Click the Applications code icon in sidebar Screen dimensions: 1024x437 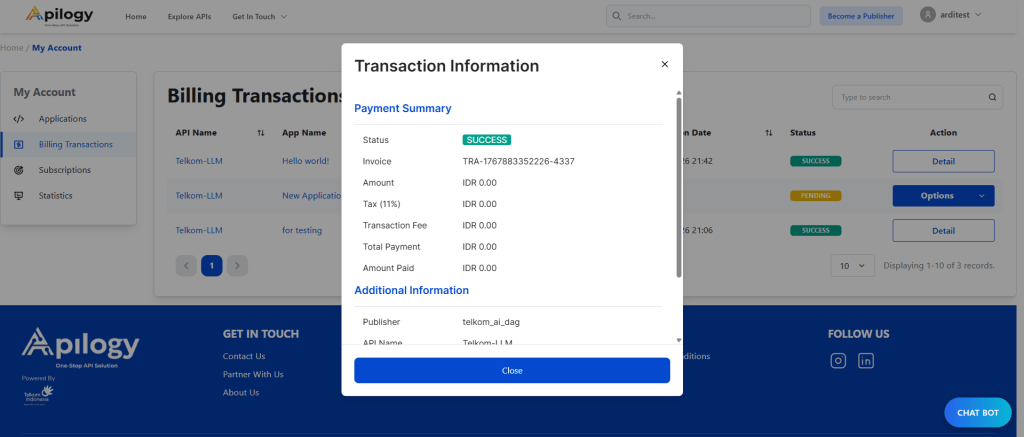point(19,119)
